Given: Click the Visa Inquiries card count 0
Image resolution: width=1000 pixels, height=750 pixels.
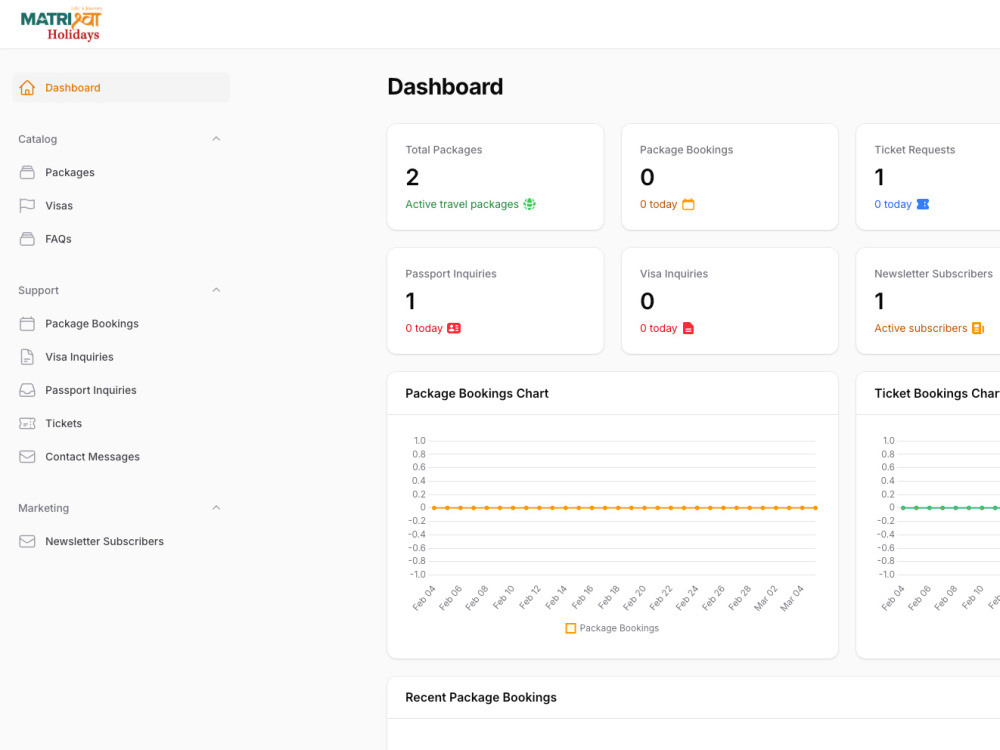Looking at the screenshot, I should (x=647, y=301).
